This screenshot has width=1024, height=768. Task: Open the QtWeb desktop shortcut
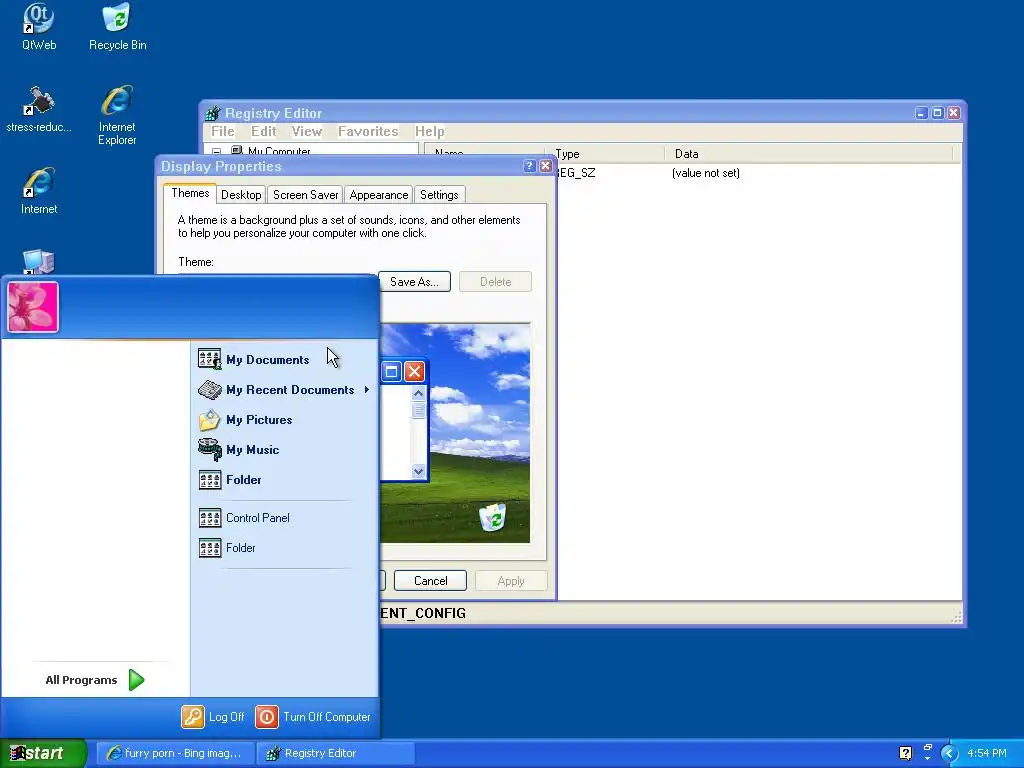(39, 27)
